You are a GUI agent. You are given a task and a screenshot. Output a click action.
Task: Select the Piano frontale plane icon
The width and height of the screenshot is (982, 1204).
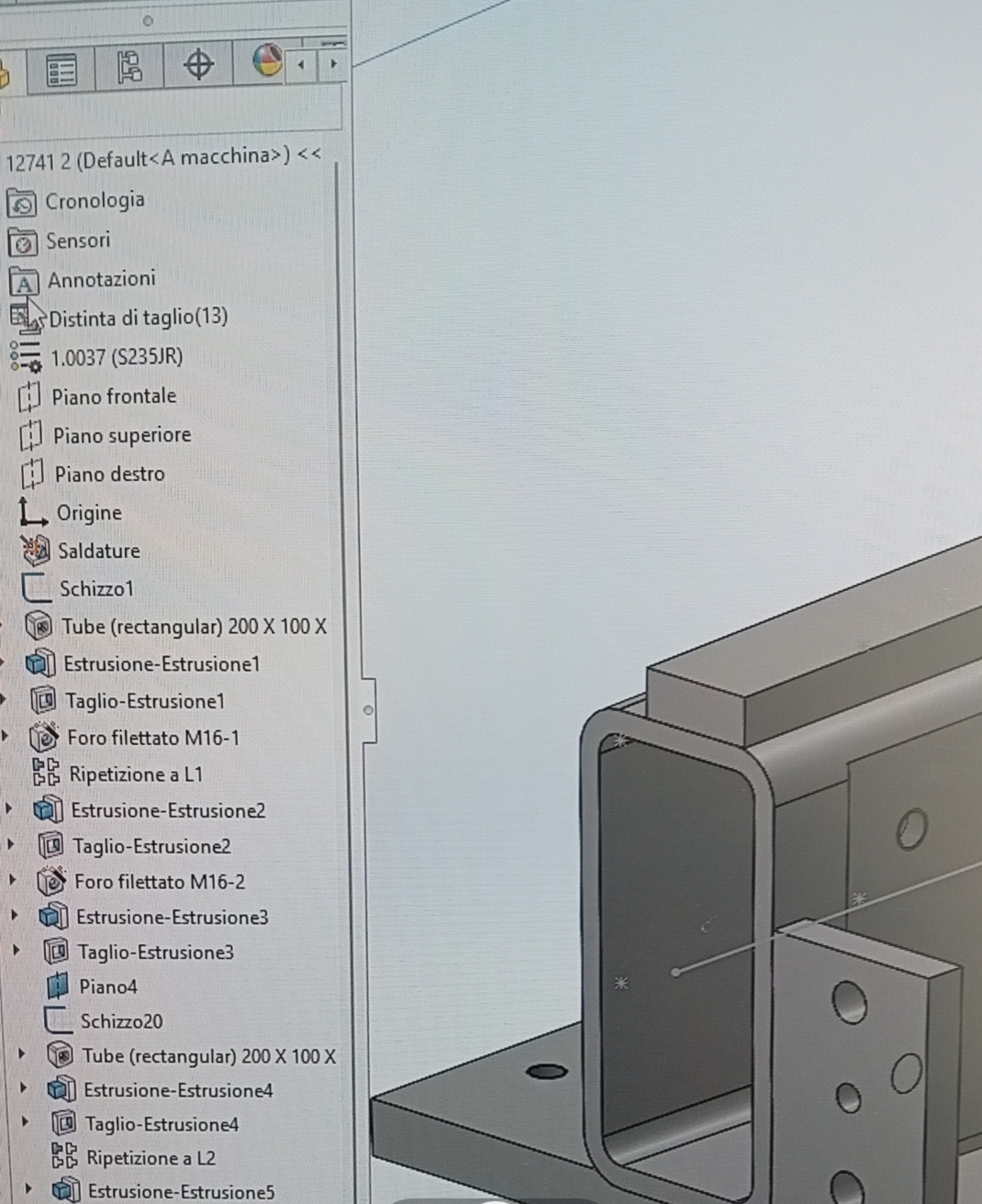tap(30, 396)
